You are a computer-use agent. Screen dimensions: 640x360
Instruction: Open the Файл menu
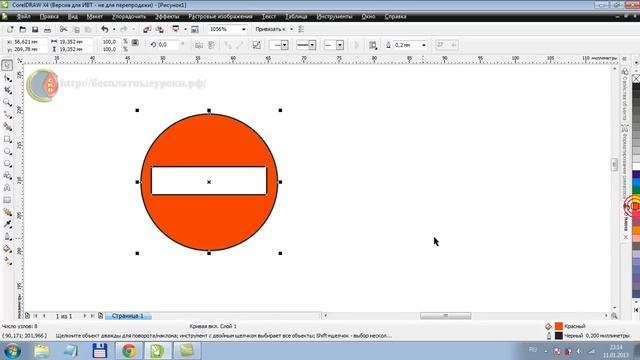pyautogui.click(x=23, y=17)
